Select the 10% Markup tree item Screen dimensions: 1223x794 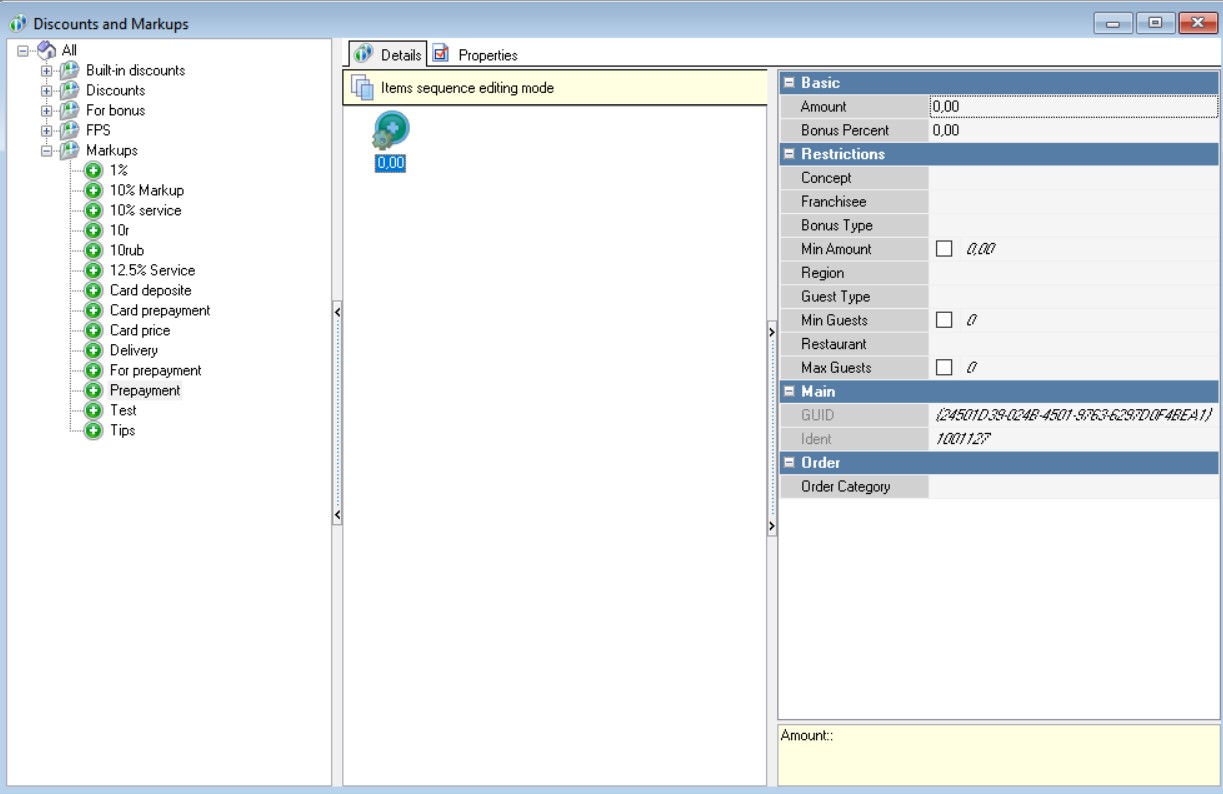click(x=146, y=191)
